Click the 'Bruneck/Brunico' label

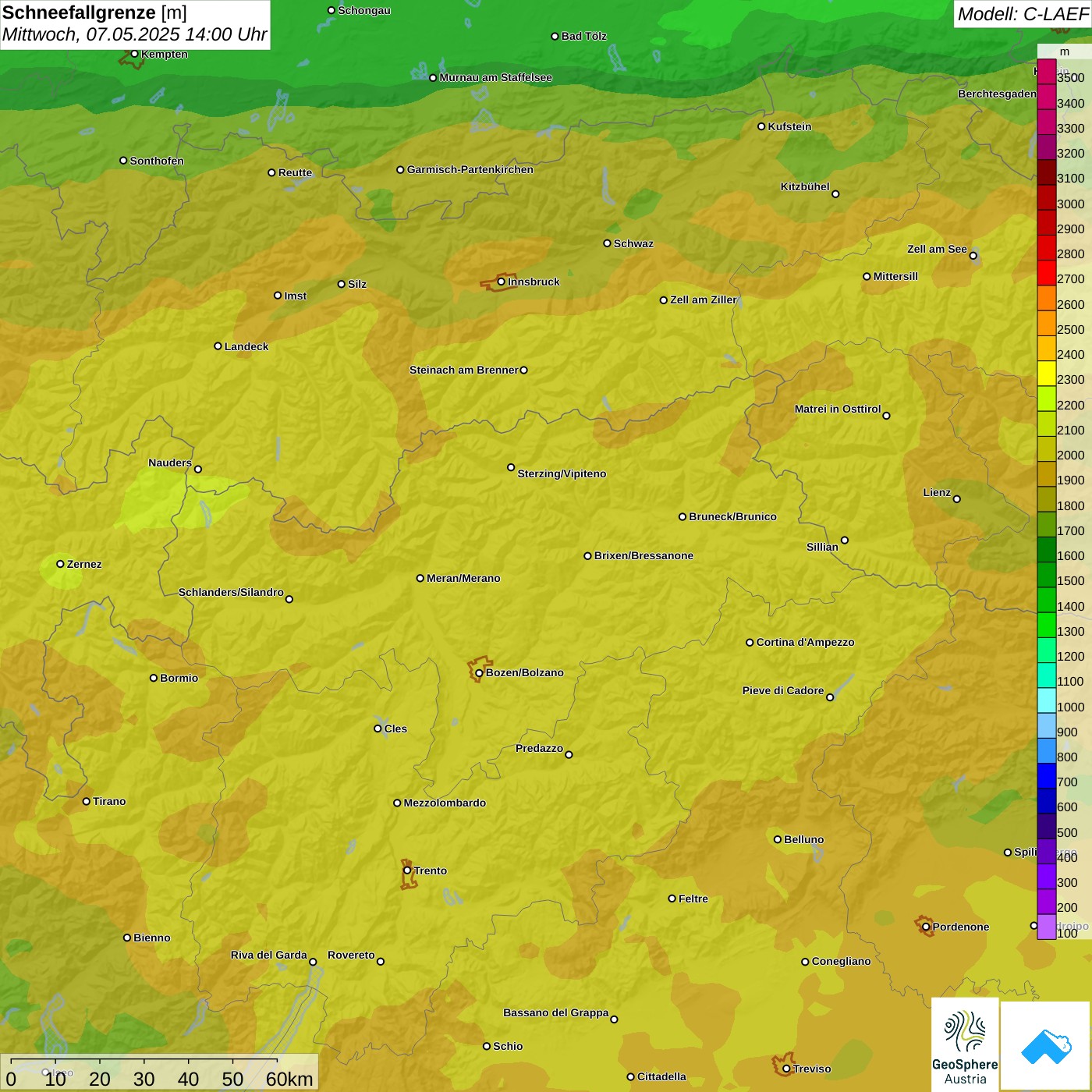tap(732, 516)
